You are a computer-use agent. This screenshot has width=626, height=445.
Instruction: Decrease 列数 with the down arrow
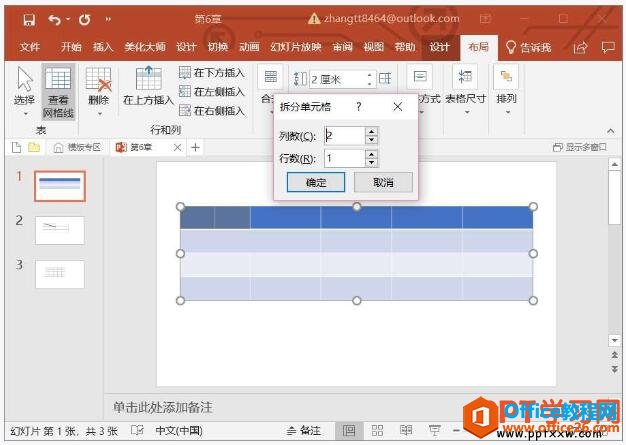(372, 140)
